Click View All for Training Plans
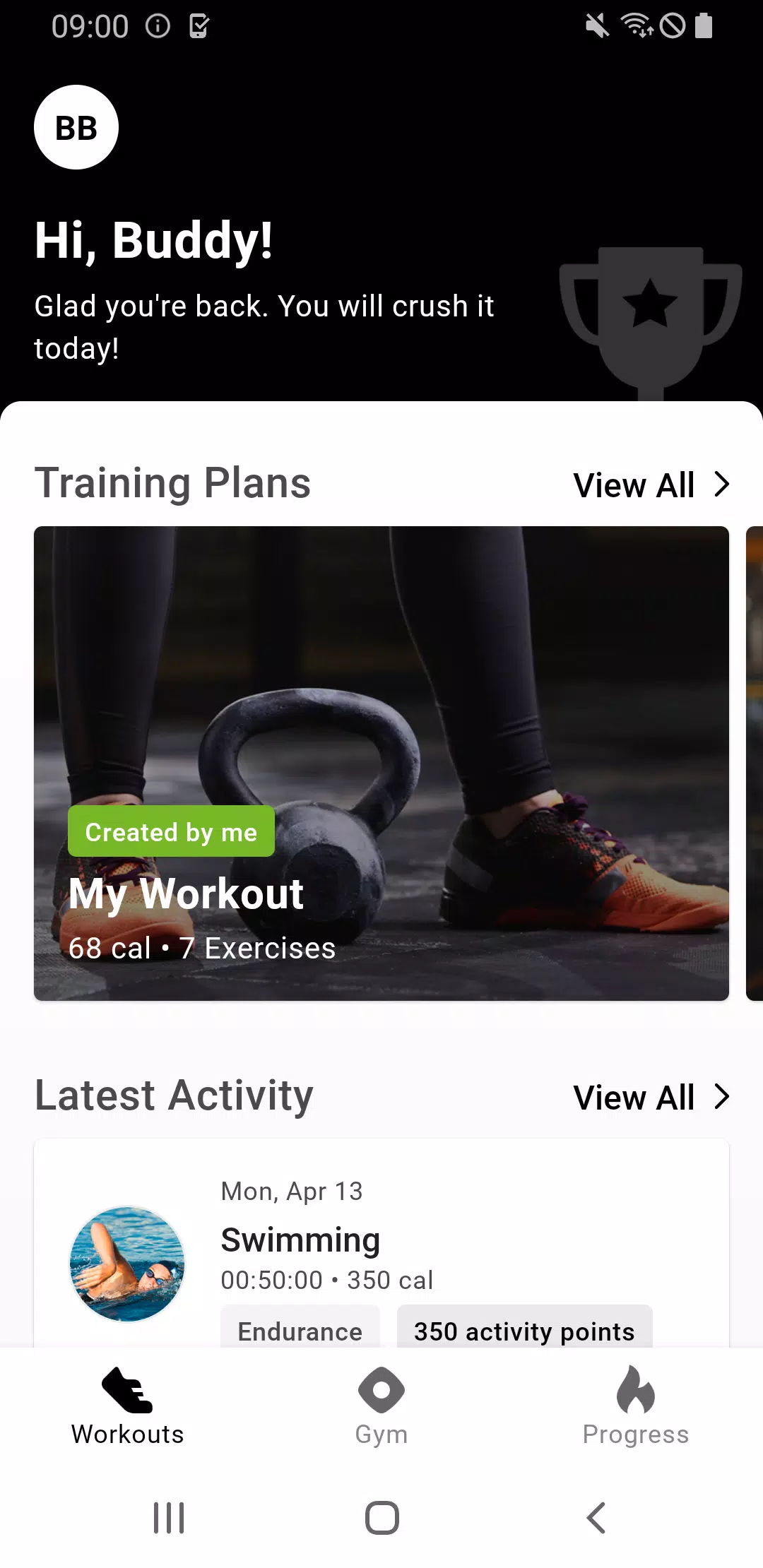 pos(634,485)
